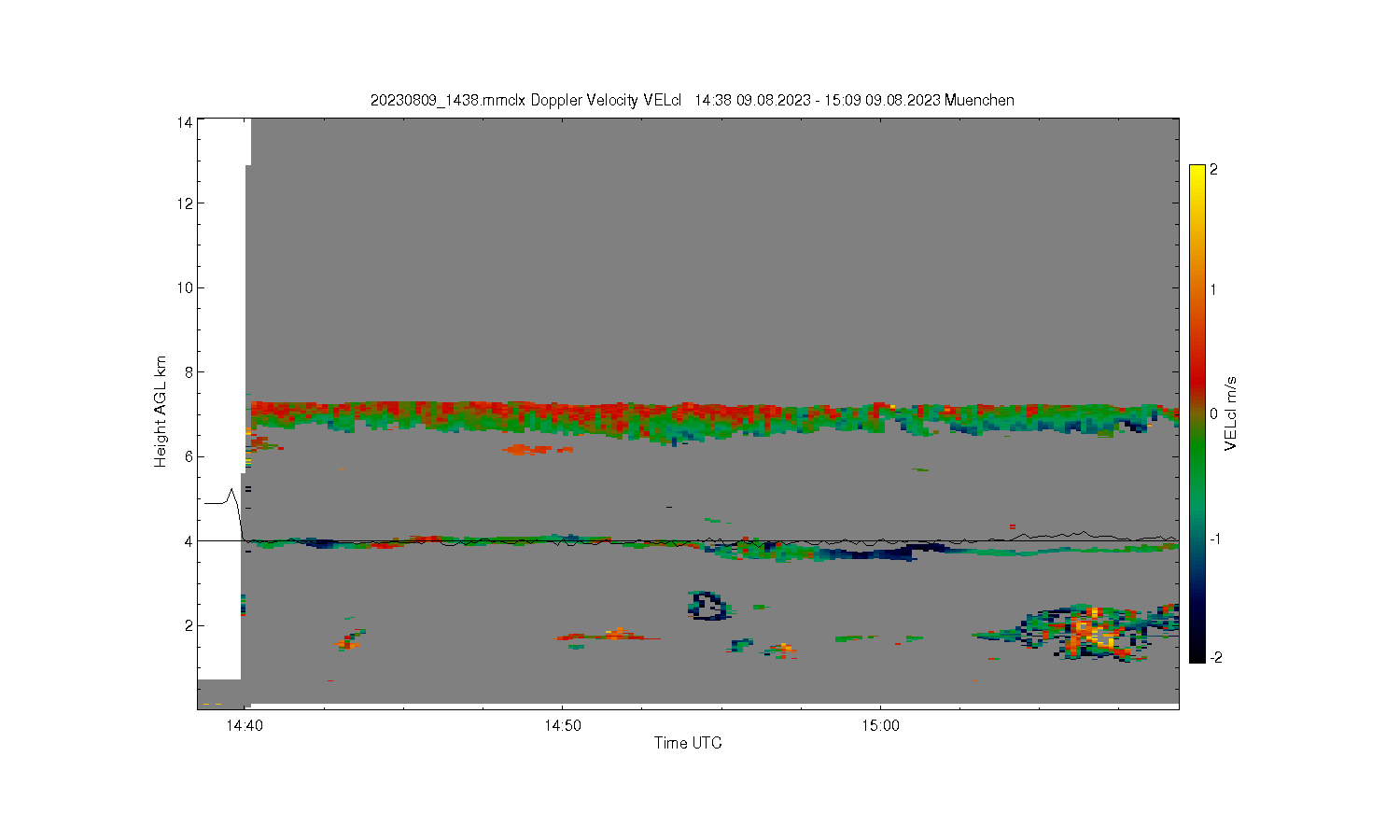Screen dimensions: 1400x840
Task: Click the black line peak before 14:40
Action: (231, 490)
